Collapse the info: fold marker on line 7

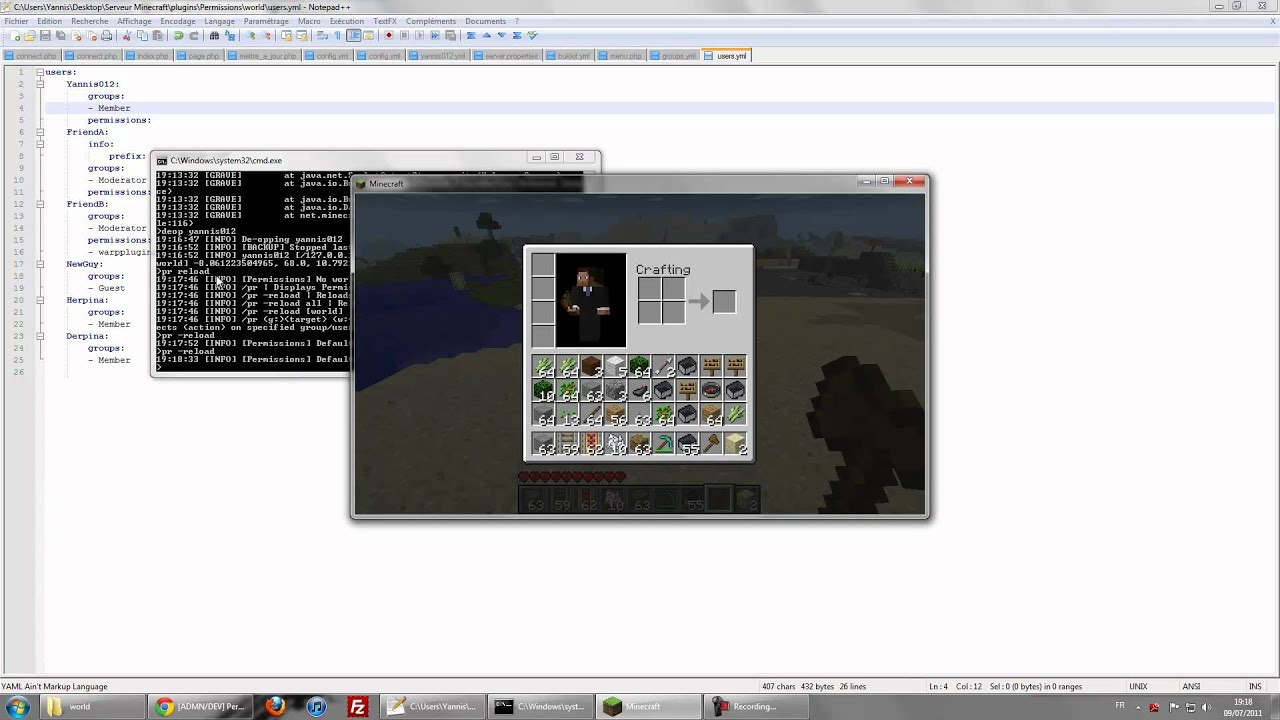point(41,144)
